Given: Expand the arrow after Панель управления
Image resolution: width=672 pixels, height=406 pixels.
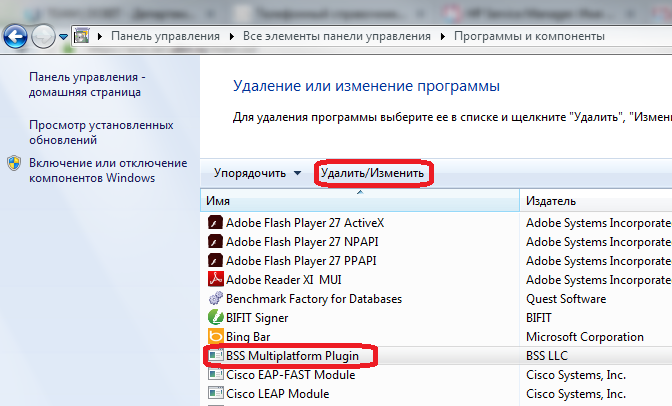Looking at the screenshot, I should point(231,36).
